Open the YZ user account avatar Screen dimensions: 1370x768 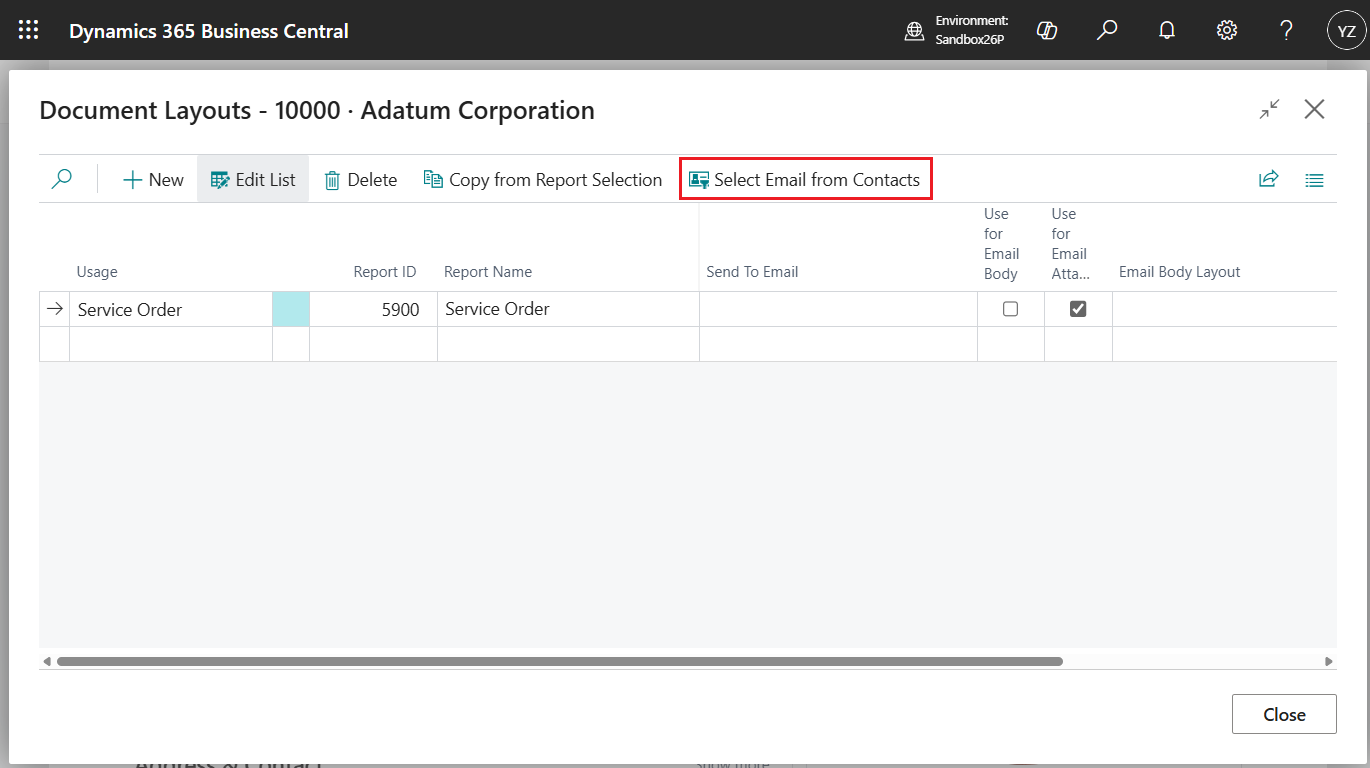pos(1346,30)
